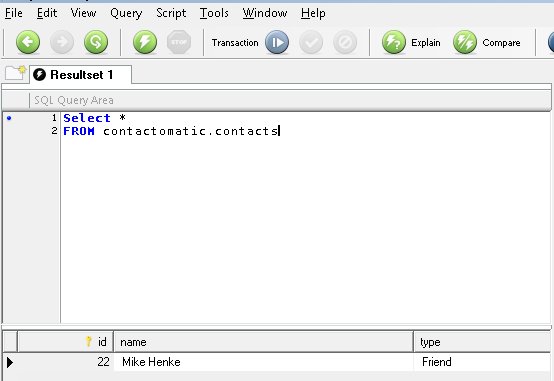This screenshot has height=381, width=554.
Task: Select the Friend type cell
Action: tap(482, 362)
